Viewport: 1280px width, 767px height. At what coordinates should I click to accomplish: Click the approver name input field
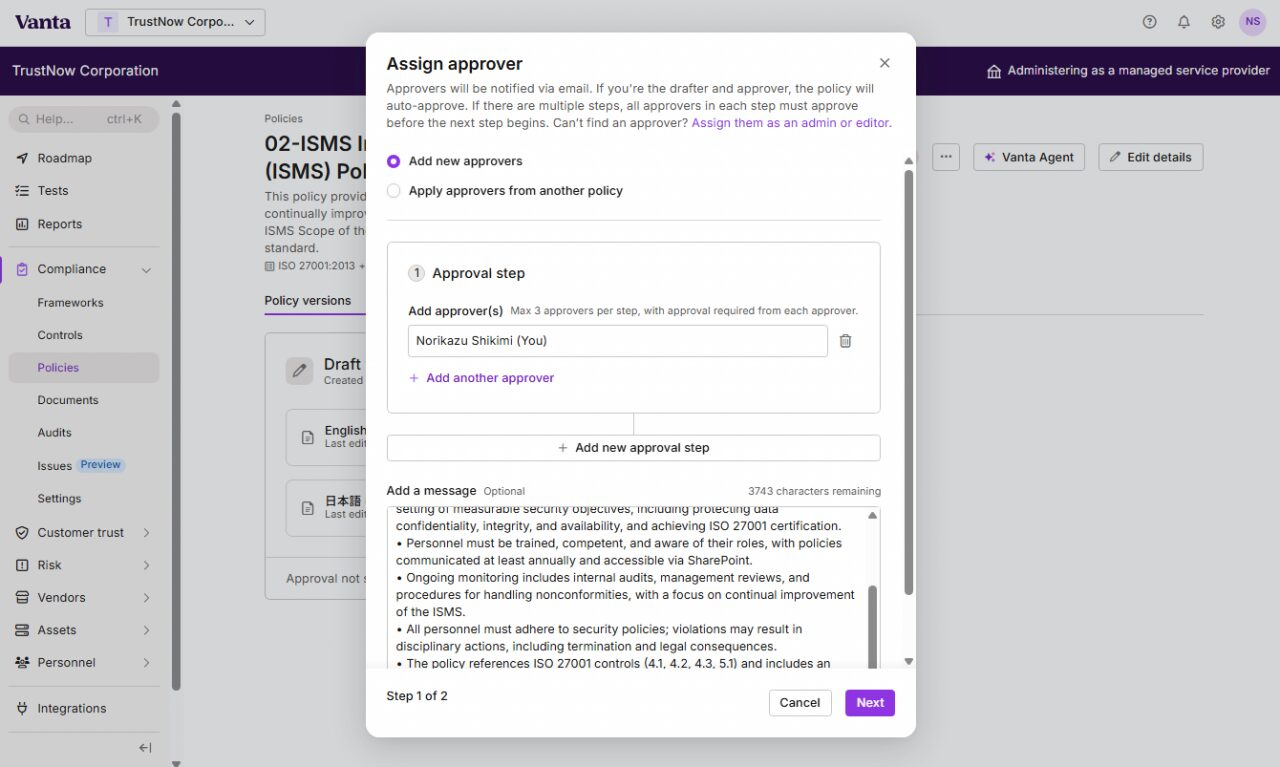[x=618, y=341]
